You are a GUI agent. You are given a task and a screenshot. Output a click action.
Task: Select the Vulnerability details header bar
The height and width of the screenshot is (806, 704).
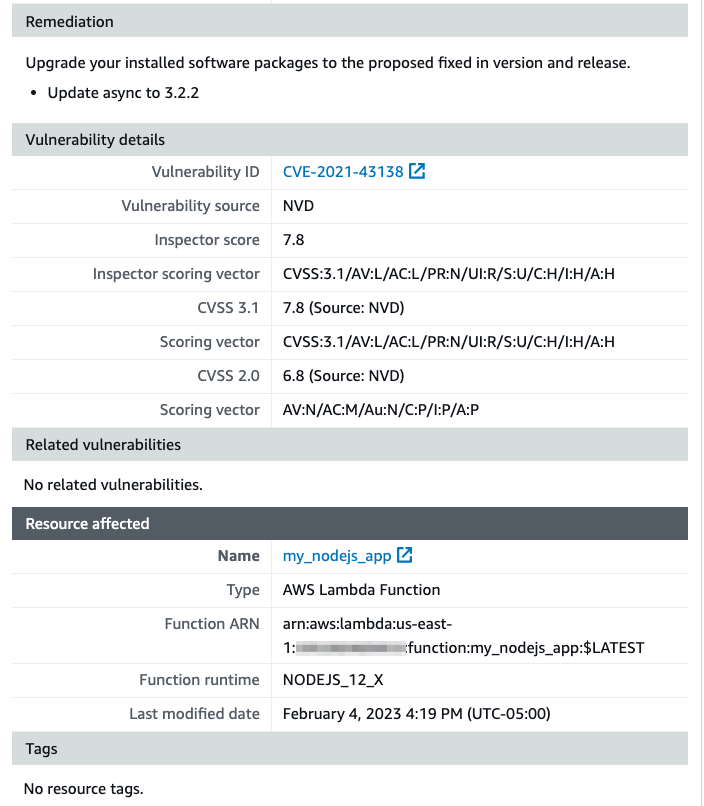click(x=350, y=139)
